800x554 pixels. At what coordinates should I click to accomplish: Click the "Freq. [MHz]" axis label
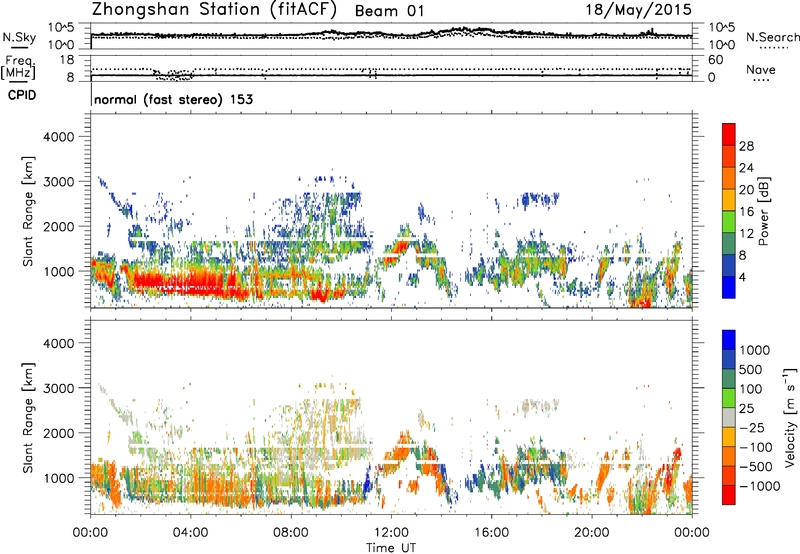coord(18,68)
